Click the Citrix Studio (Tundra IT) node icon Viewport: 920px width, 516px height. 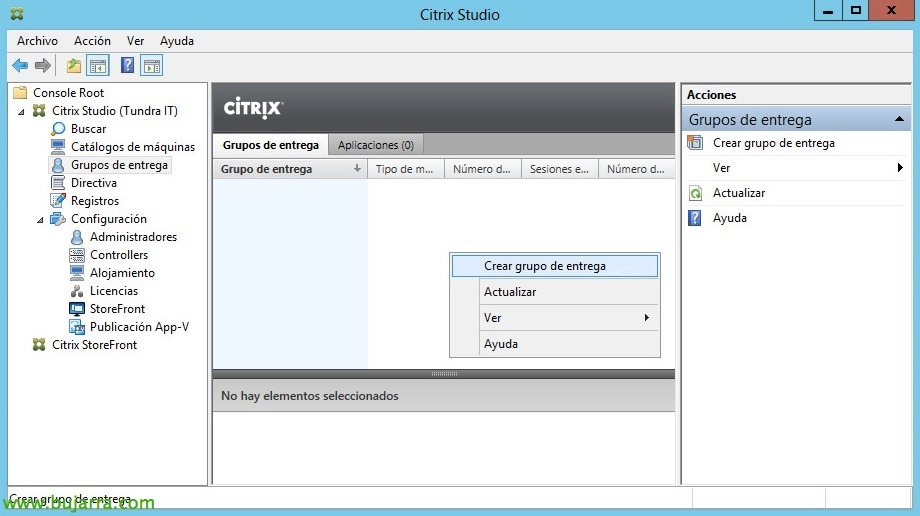pyautogui.click(x=39, y=110)
